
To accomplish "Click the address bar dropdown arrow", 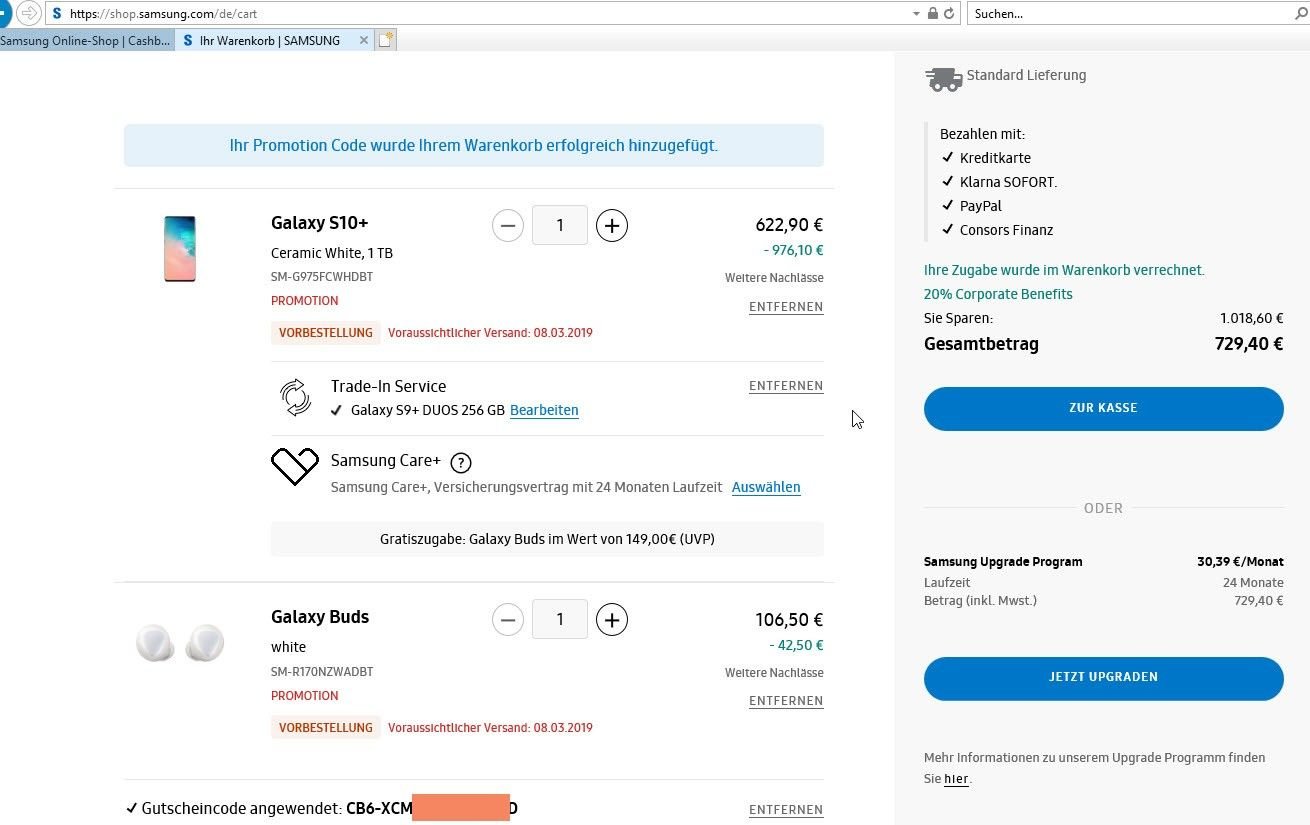I will click(x=917, y=14).
